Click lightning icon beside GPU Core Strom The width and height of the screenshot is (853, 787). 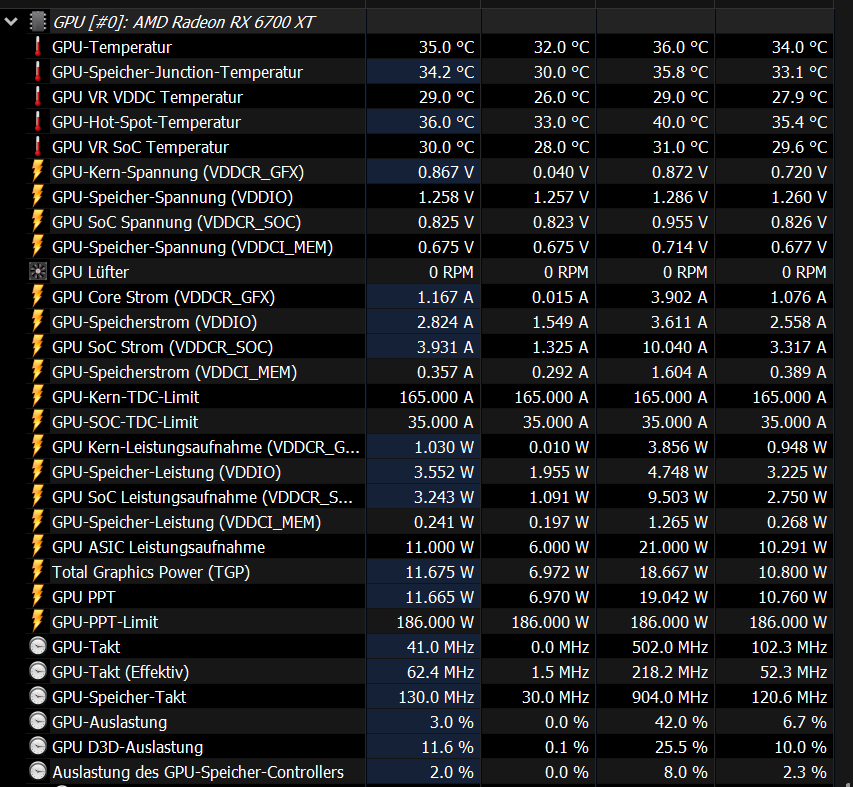pos(38,297)
